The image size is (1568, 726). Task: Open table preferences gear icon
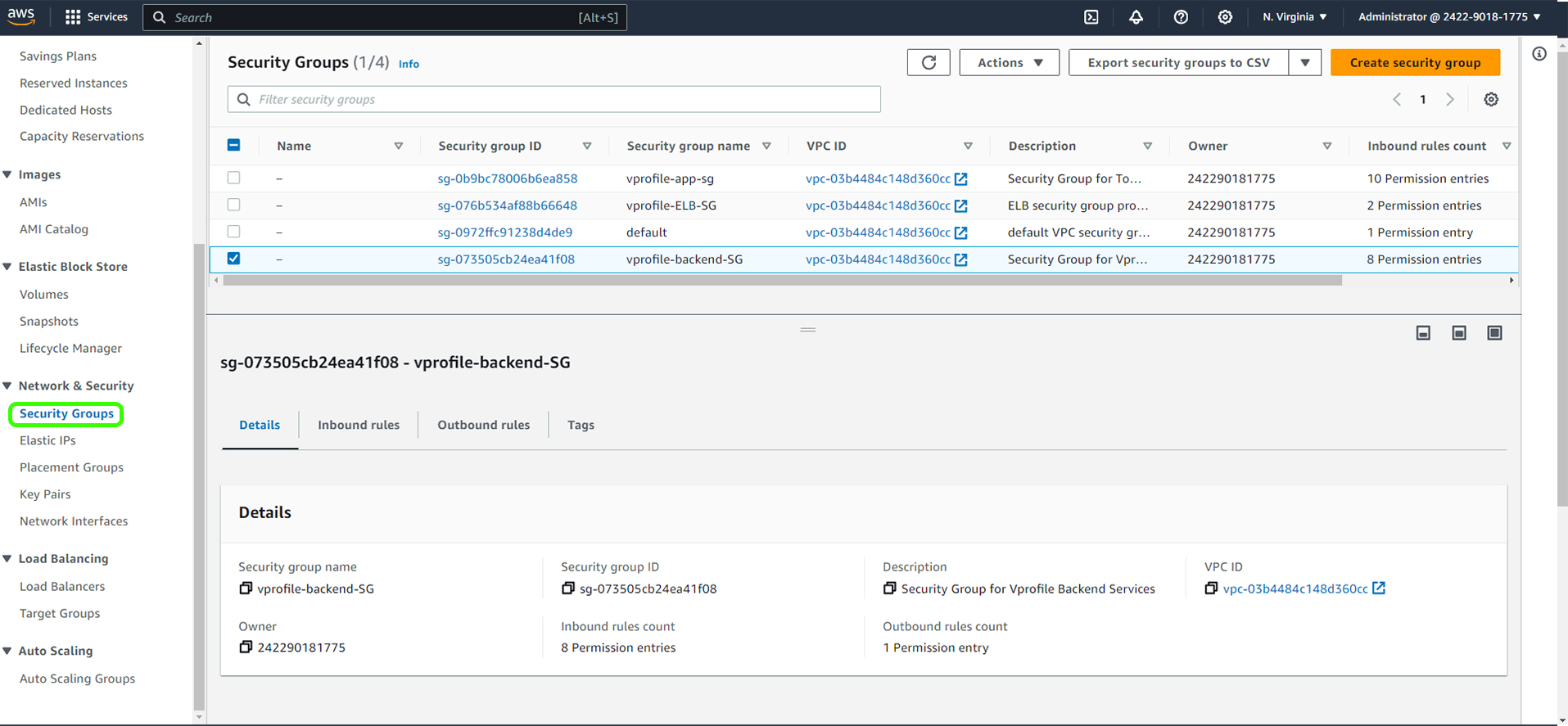(1491, 99)
